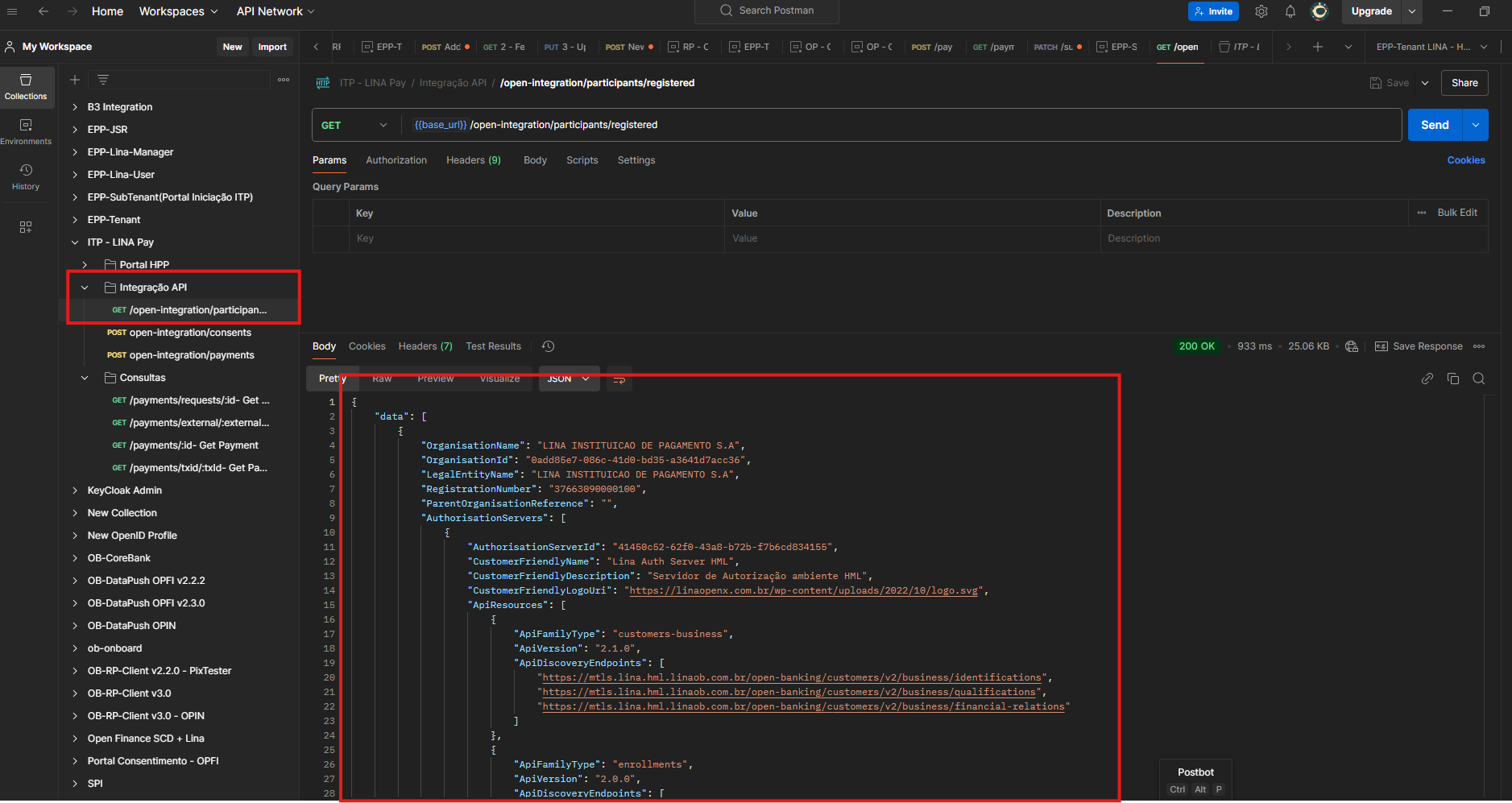Search within the response body
This screenshot has height=803, width=1512.
[x=1478, y=379]
